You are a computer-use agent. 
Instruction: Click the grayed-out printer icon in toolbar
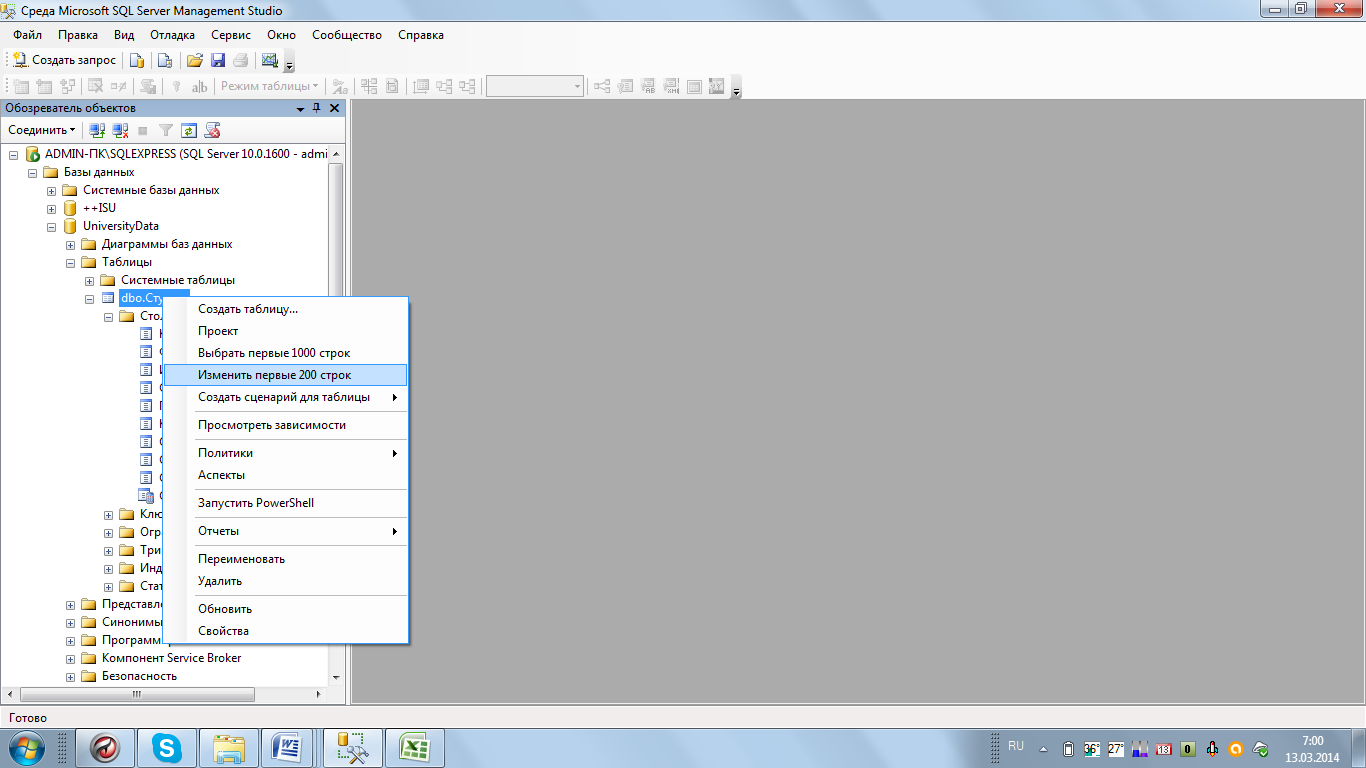[240, 60]
